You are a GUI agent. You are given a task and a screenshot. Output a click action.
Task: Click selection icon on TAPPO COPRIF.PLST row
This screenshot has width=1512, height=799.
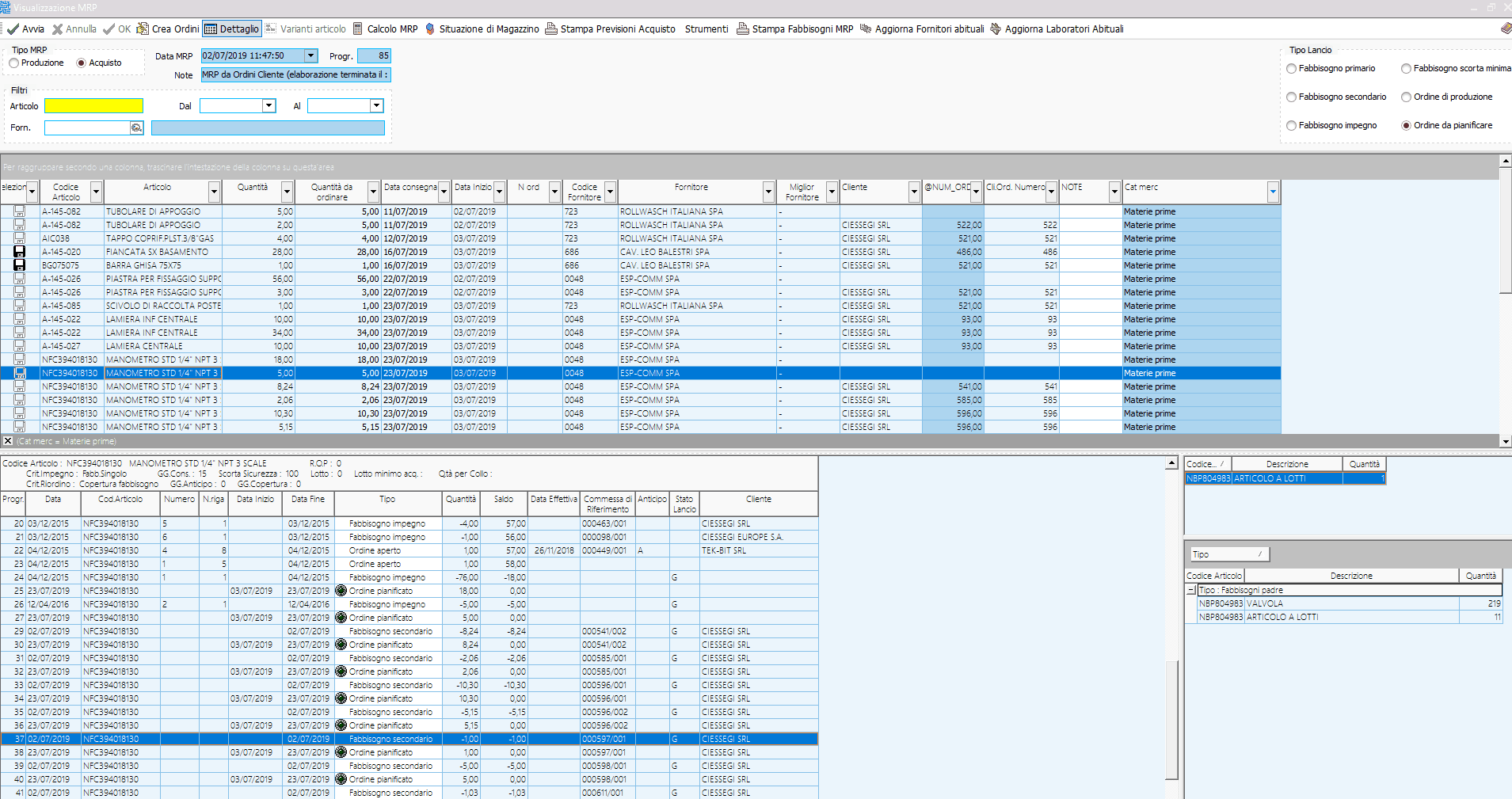20,238
